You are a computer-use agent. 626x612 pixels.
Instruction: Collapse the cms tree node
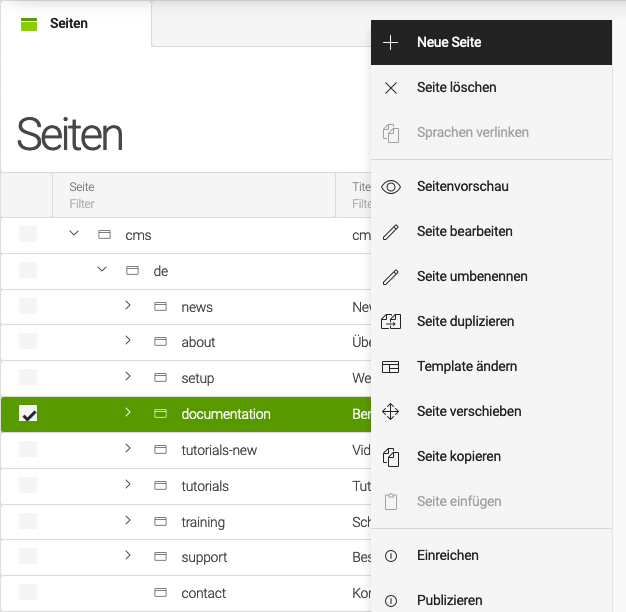point(73,234)
